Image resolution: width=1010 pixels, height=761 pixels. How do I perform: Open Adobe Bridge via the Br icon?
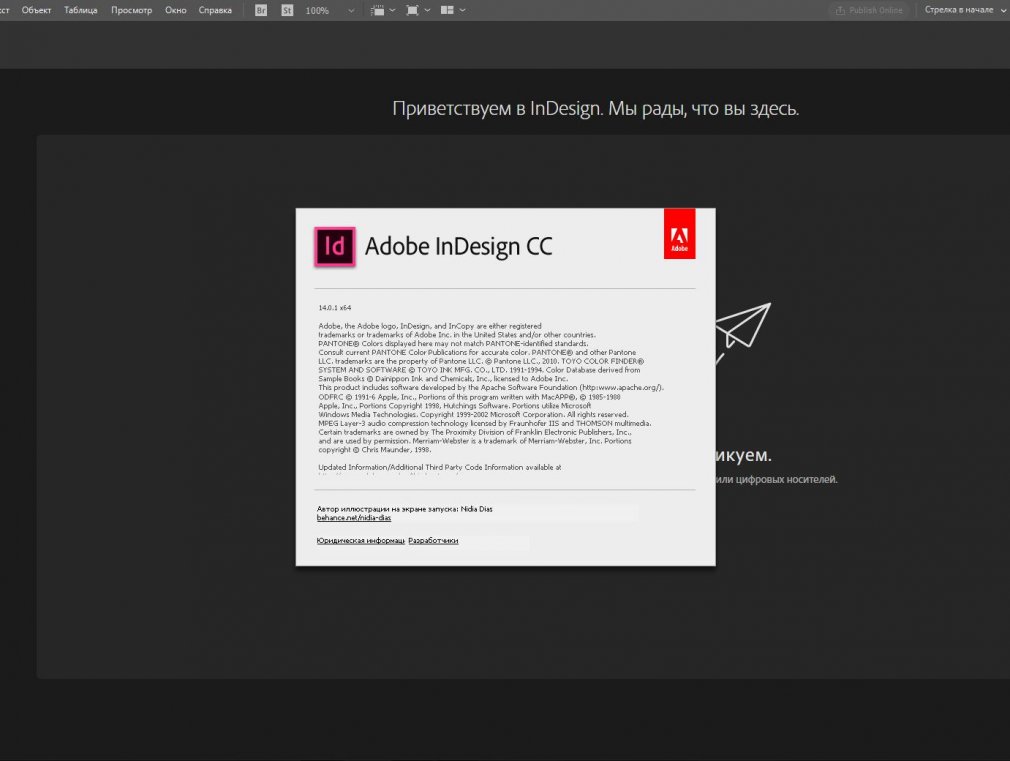(x=261, y=10)
